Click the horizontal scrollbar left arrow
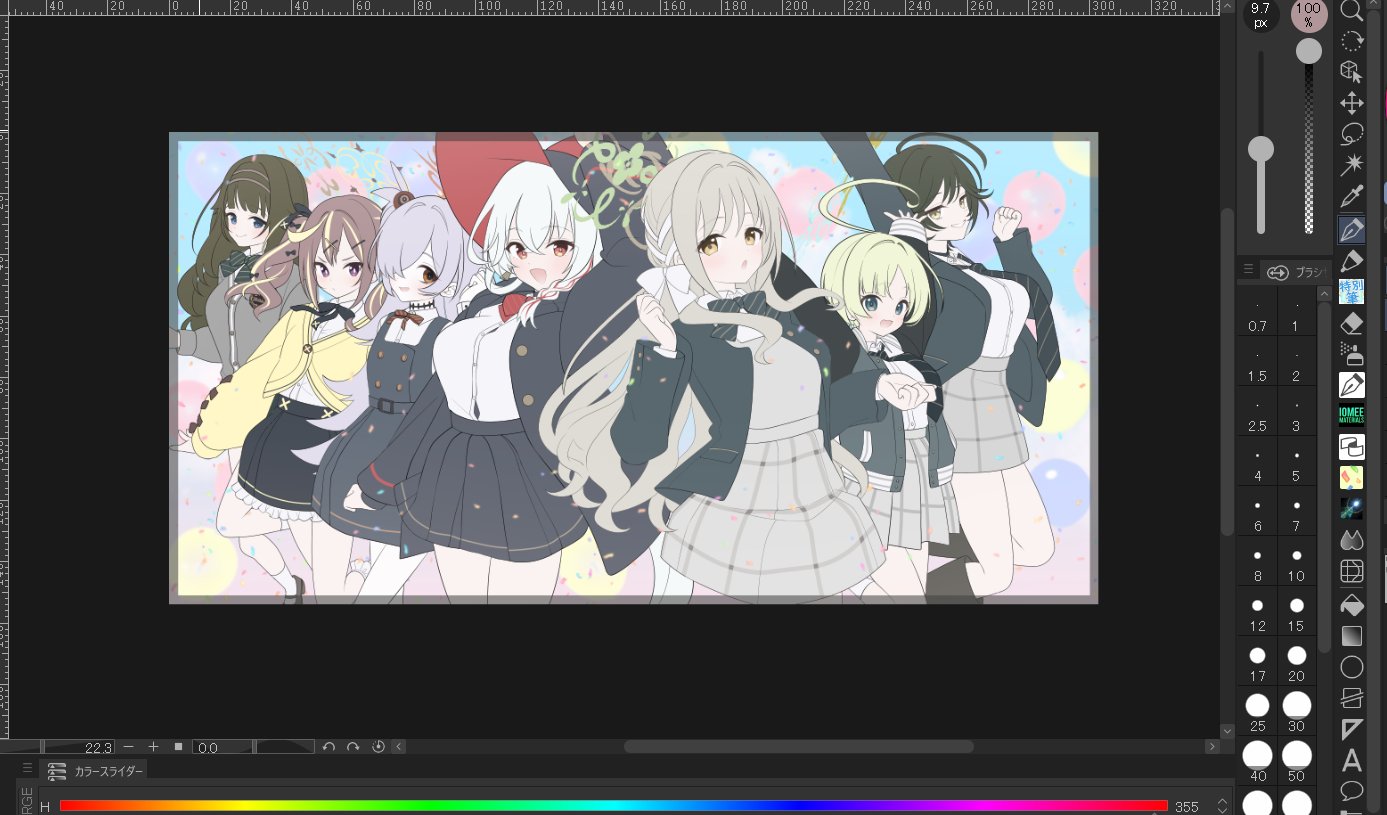The height and width of the screenshot is (815, 1387). [x=399, y=747]
